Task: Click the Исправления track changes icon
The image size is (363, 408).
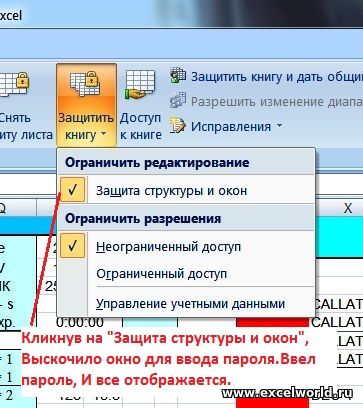Action: (x=178, y=126)
